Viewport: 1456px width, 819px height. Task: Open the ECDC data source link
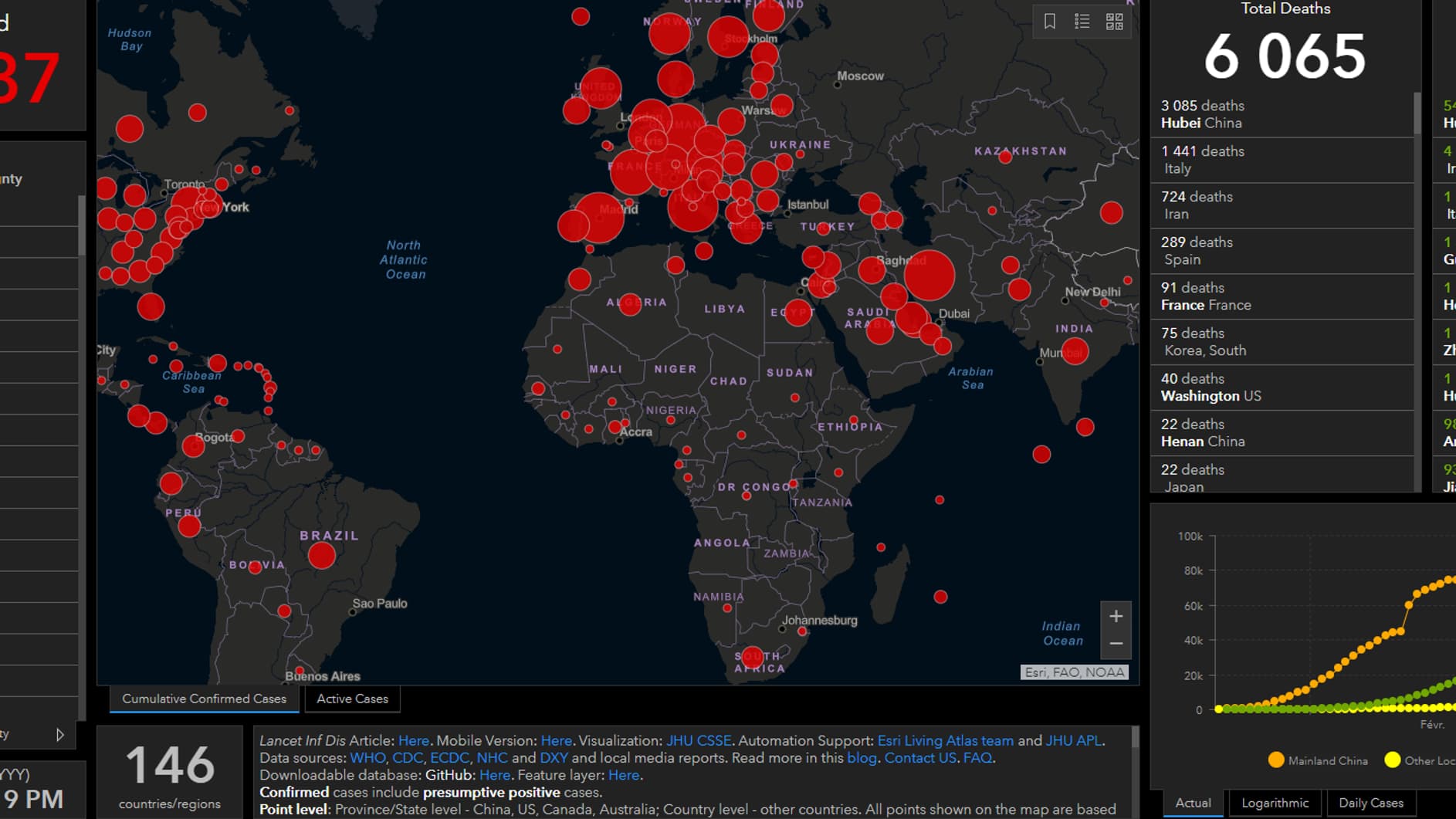click(x=449, y=758)
